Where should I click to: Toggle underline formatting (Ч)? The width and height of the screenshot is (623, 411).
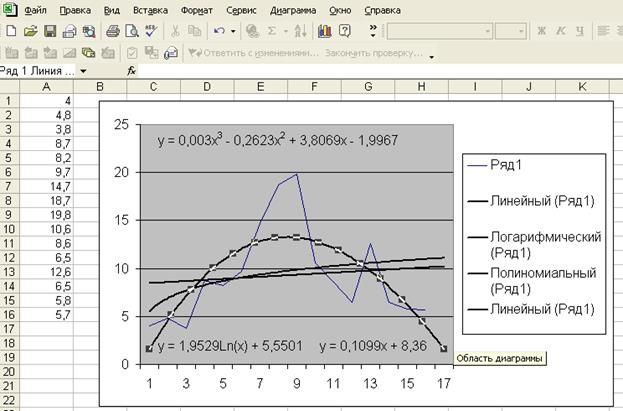[x=579, y=31]
